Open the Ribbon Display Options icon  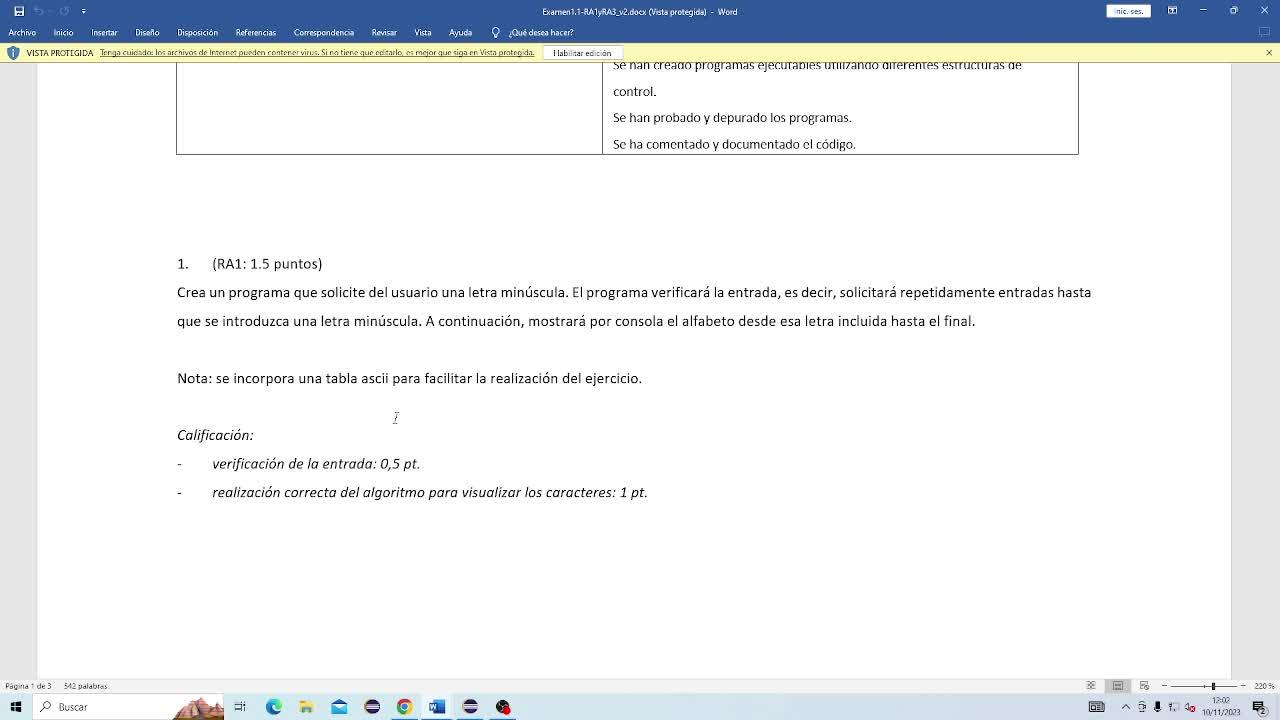pos(1172,11)
